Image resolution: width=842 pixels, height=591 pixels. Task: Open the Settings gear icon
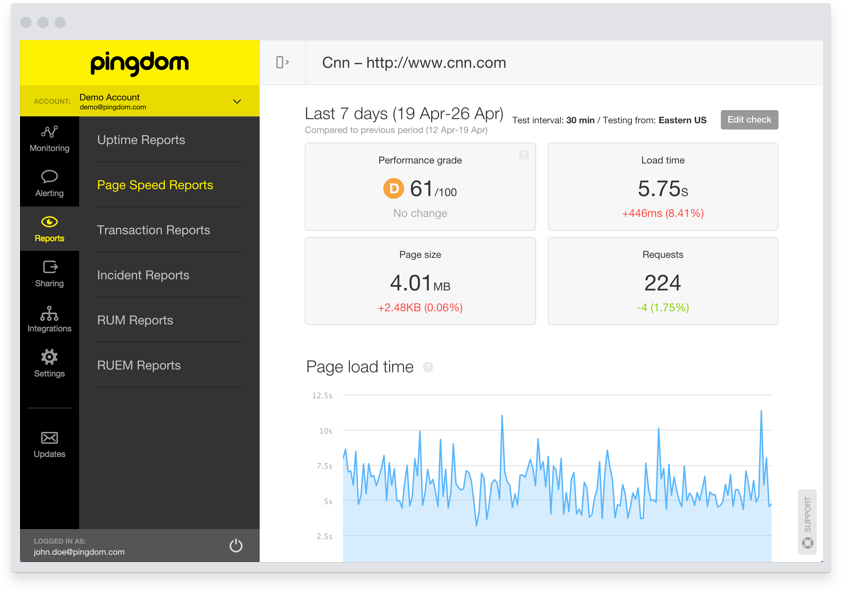(49, 357)
